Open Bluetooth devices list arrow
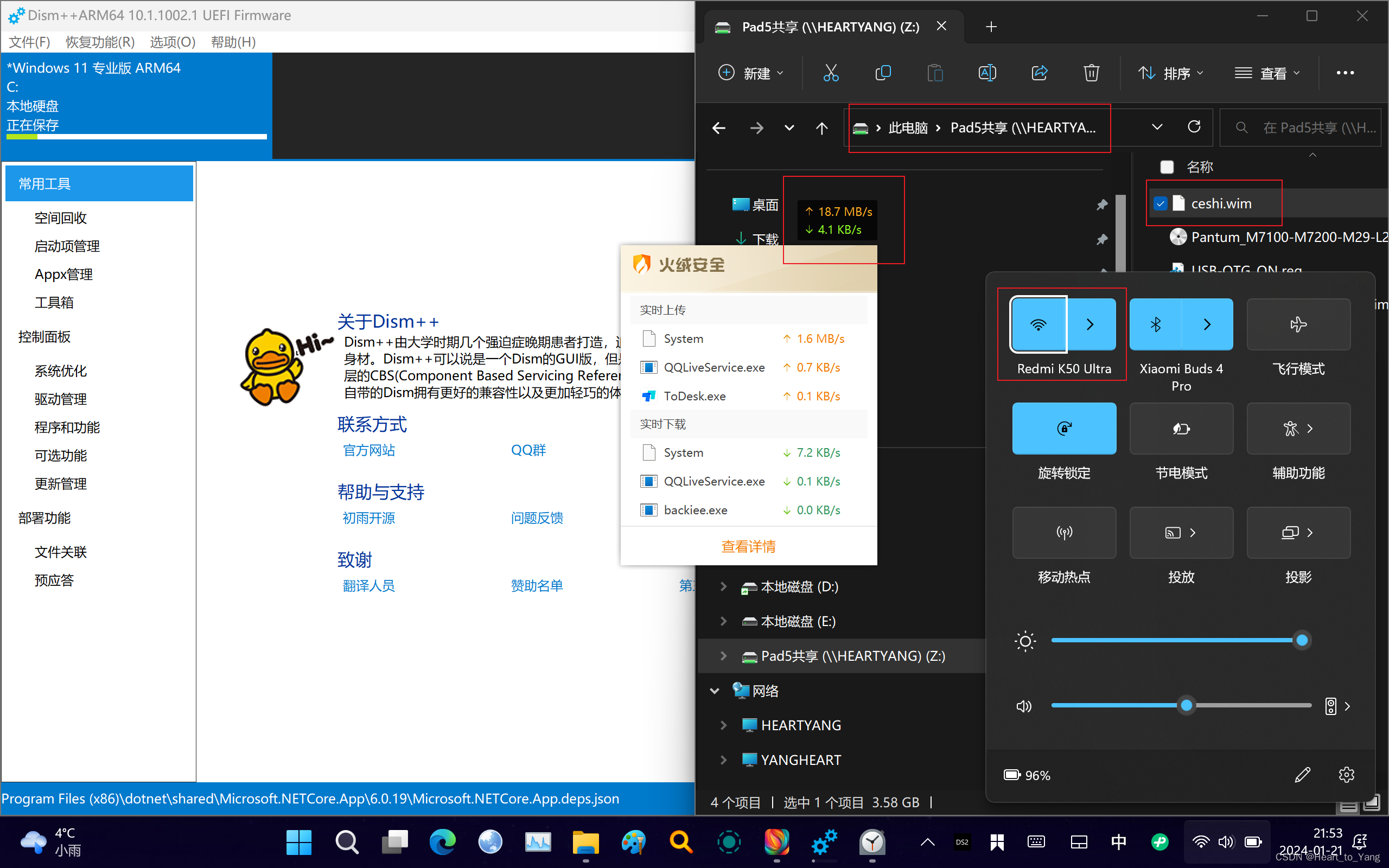Viewport: 1389px width, 868px height. 1207,324
